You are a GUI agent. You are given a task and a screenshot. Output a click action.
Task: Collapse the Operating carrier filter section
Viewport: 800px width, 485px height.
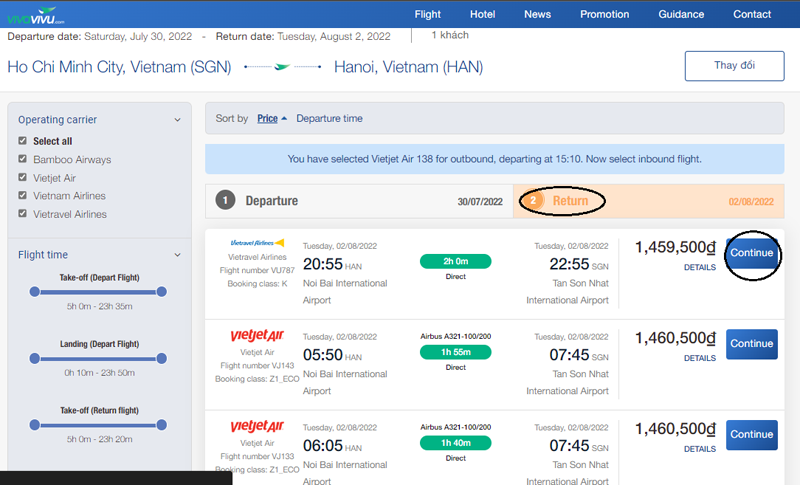178,120
